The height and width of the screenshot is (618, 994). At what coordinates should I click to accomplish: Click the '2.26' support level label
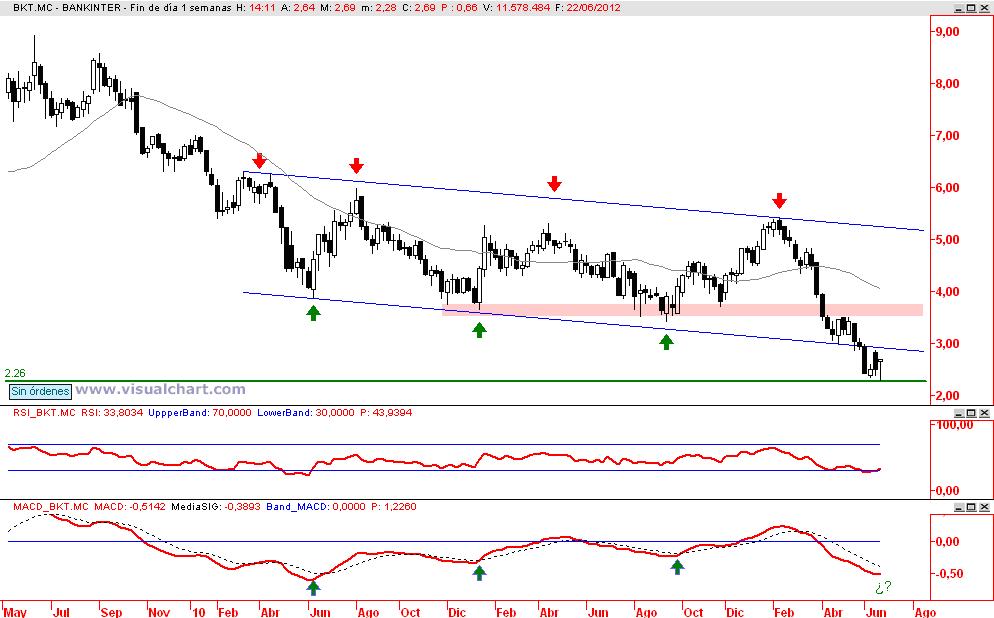pos(15,373)
